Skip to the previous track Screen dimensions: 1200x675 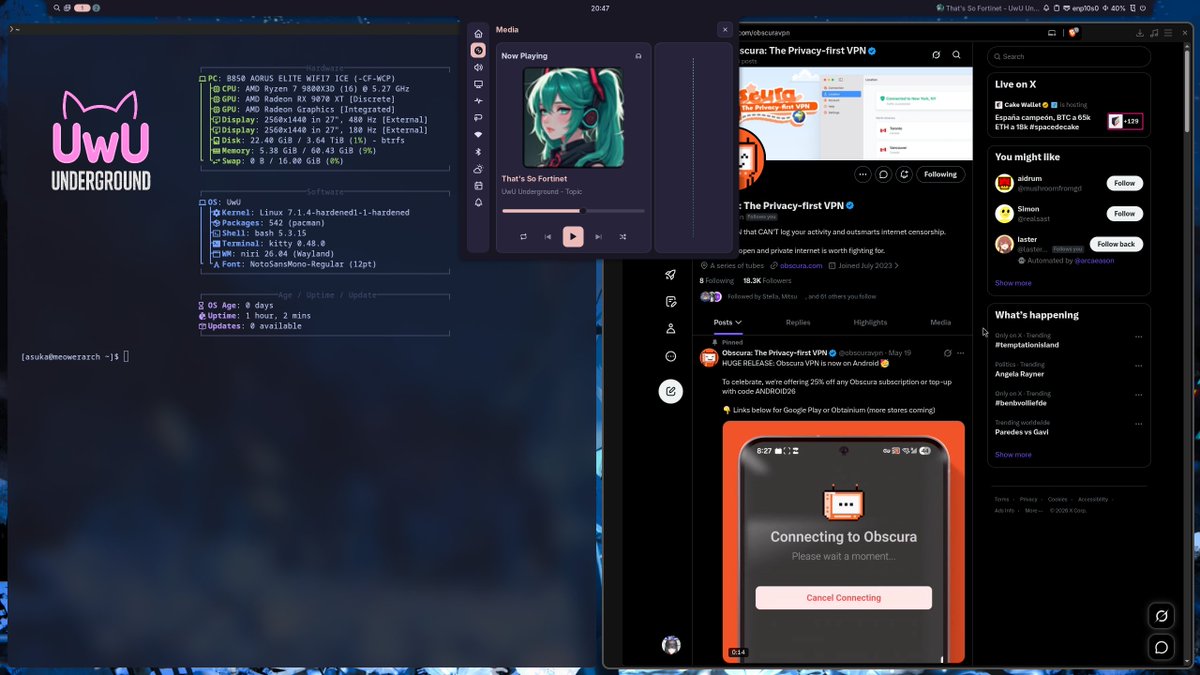click(548, 237)
